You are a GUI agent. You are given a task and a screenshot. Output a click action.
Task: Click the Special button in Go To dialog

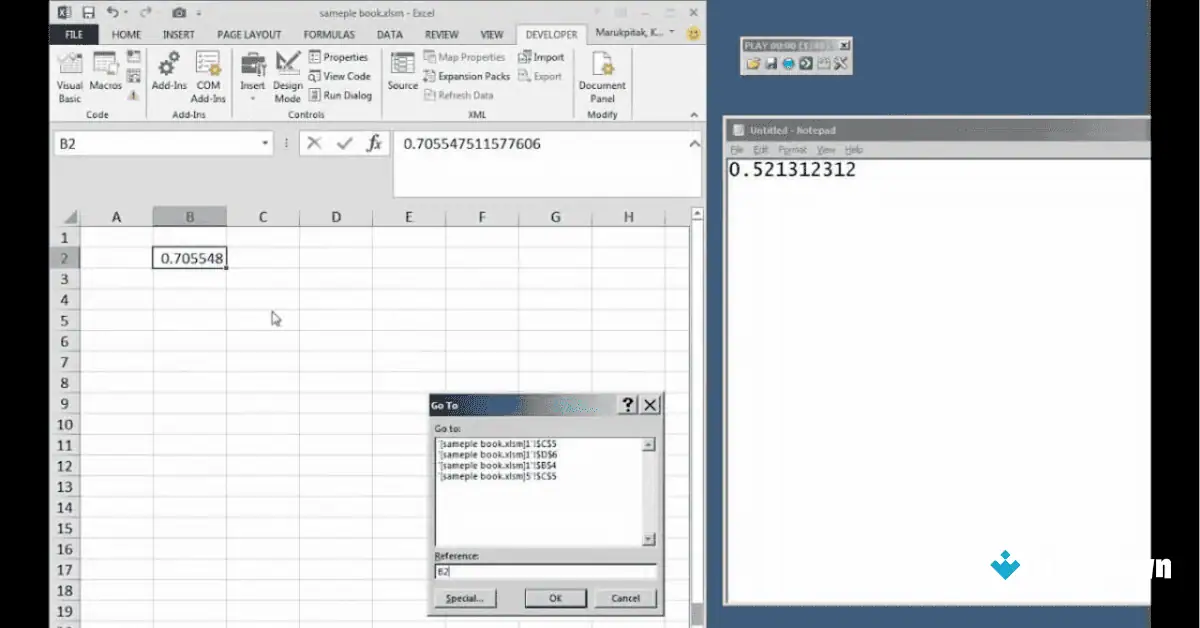pyautogui.click(x=466, y=598)
